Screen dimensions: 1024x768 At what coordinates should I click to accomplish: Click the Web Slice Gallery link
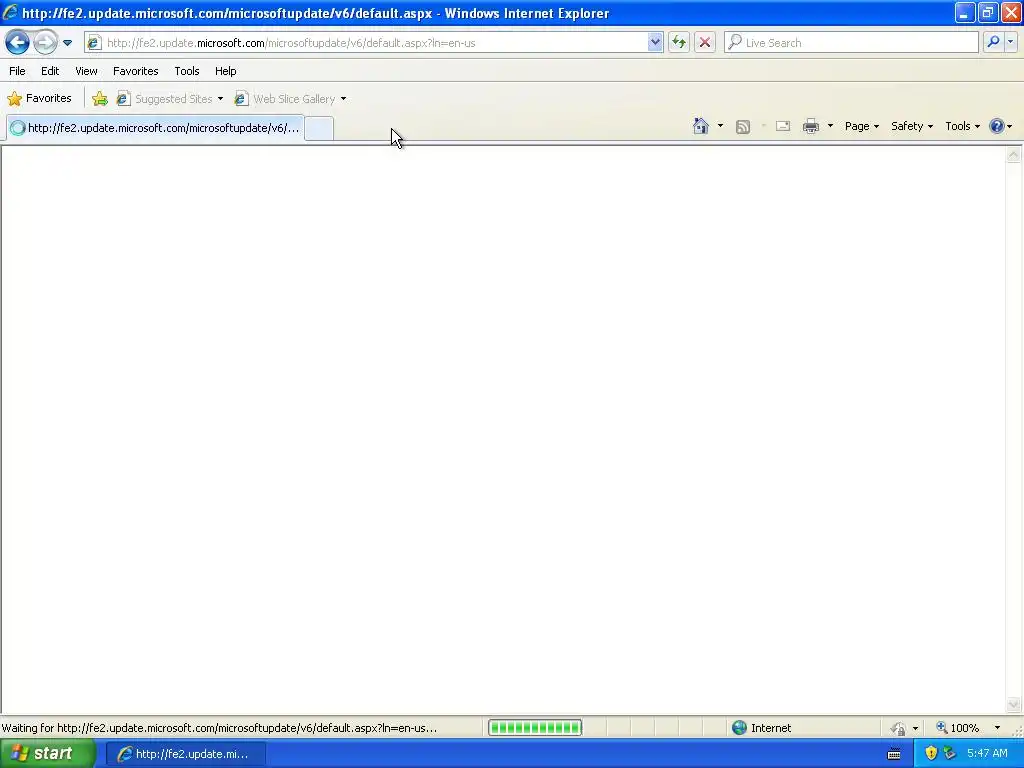click(x=294, y=99)
